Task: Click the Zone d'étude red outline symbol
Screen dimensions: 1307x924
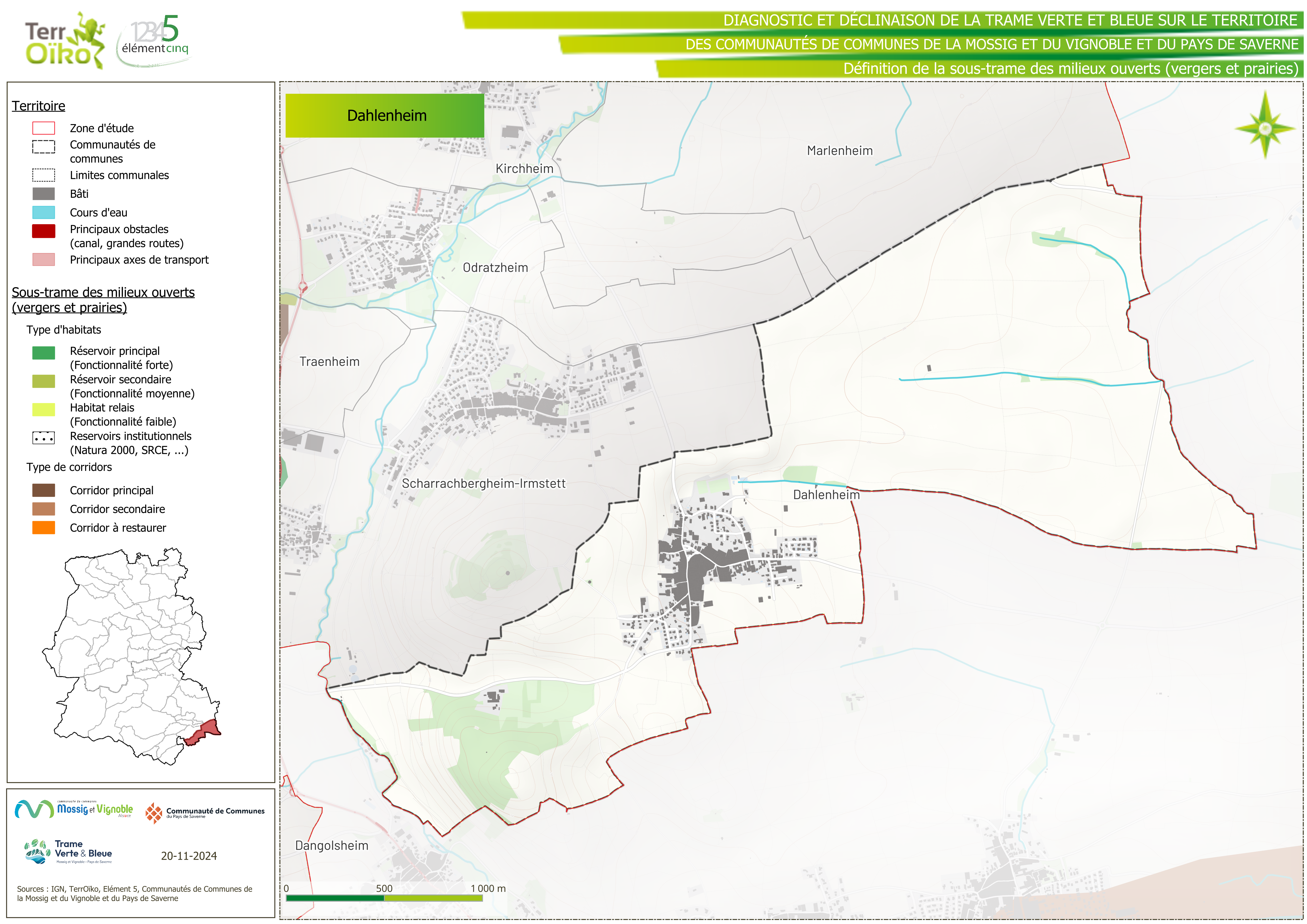Action: coord(43,128)
